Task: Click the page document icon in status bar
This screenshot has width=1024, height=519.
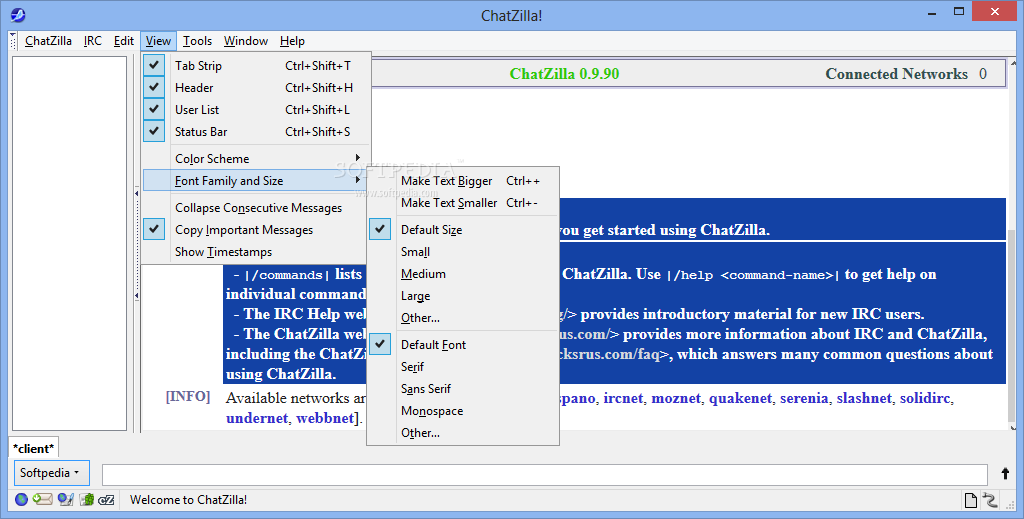Action: [x=970, y=500]
